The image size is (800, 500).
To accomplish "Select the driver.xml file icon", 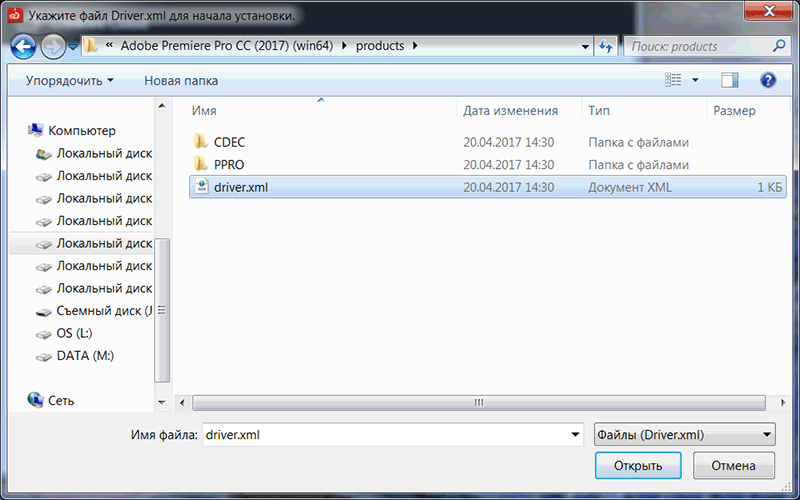I will (202, 186).
